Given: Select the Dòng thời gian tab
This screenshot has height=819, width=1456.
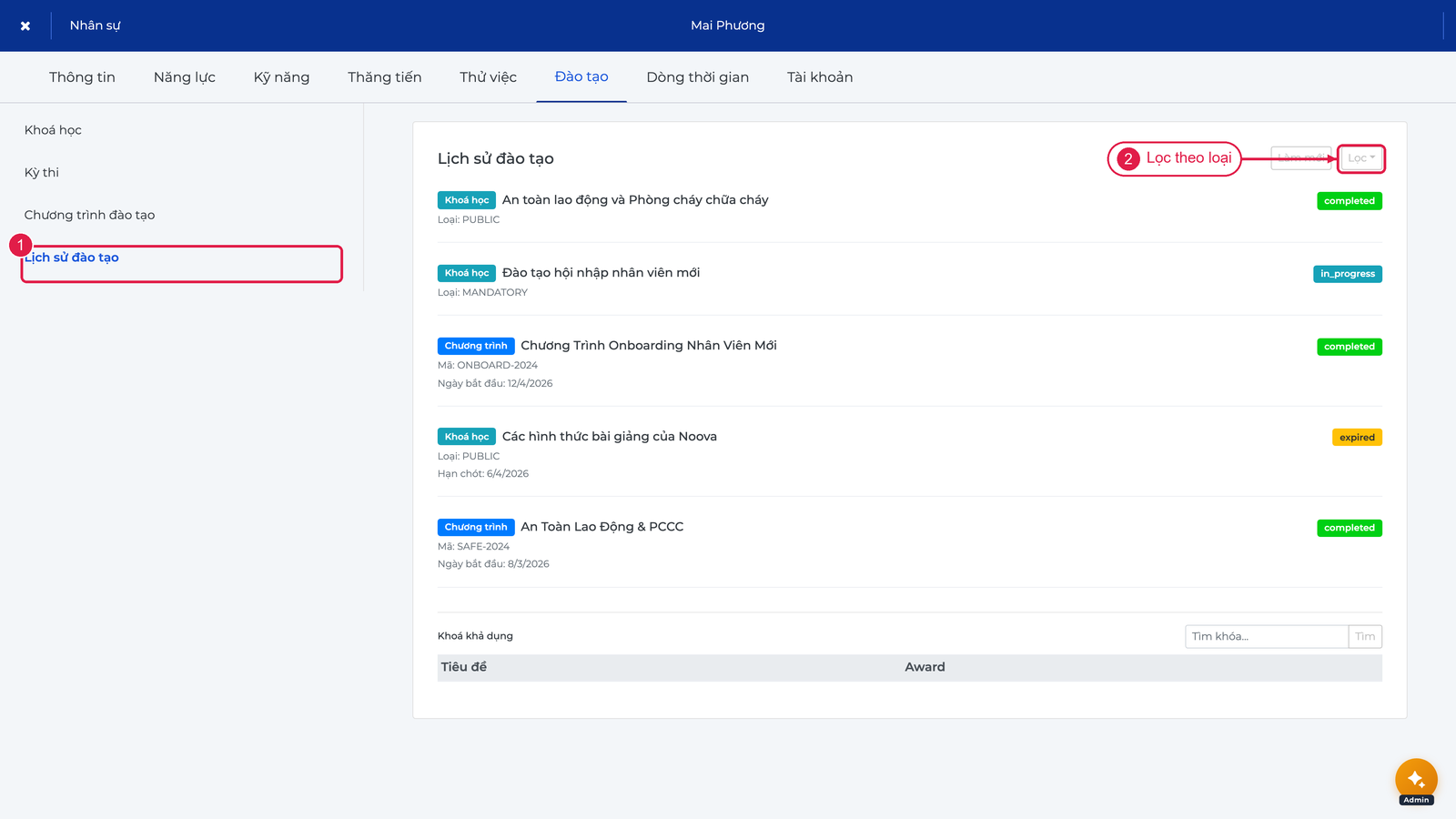Looking at the screenshot, I should pos(698,77).
